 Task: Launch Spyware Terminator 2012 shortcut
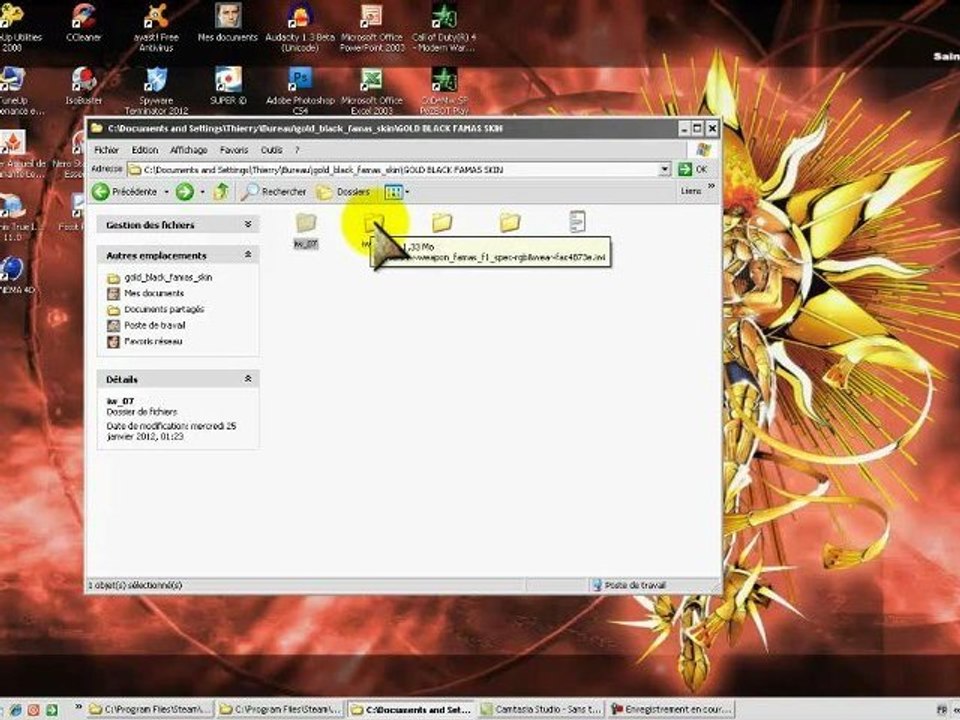pyautogui.click(x=156, y=91)
